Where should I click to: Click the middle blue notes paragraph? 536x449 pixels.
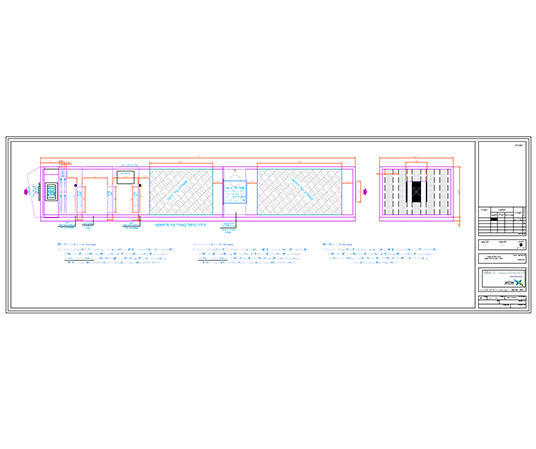pyautogui.click(x=251, y=254)
